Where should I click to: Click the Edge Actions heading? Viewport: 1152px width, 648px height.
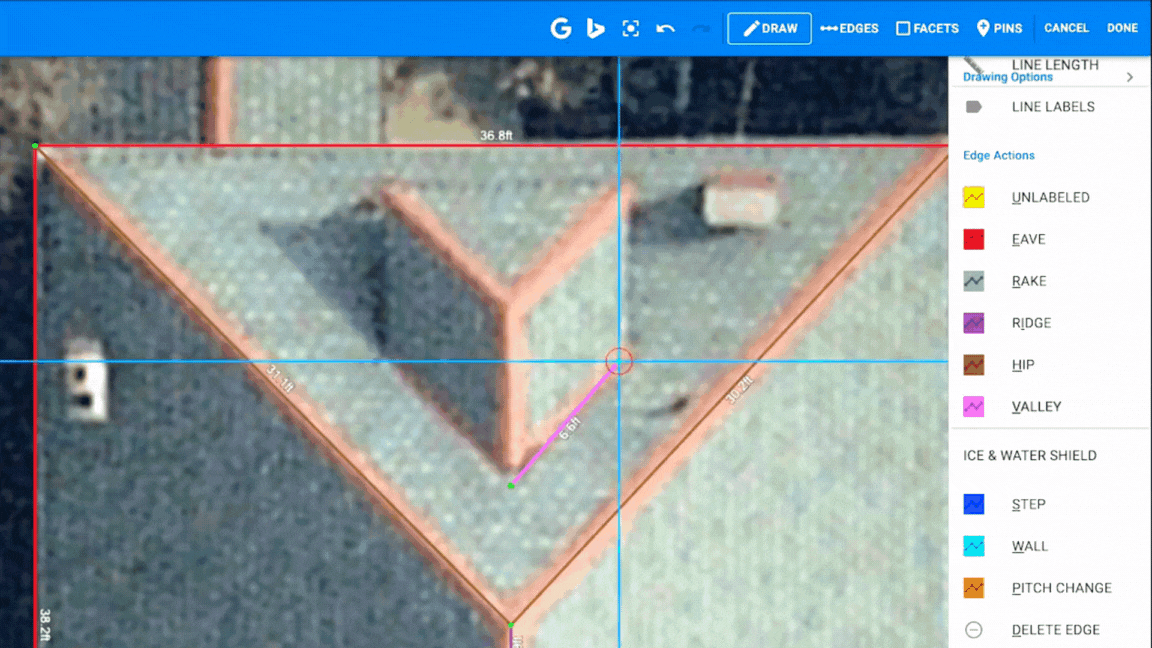click(998, 156)
